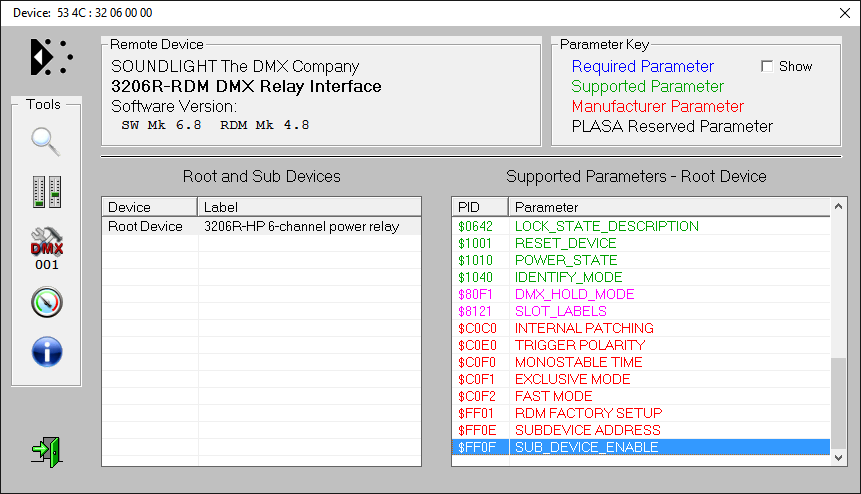Screen dimensions: 861x494
Task: Click the green exit door icon
Action: (46, 450)
